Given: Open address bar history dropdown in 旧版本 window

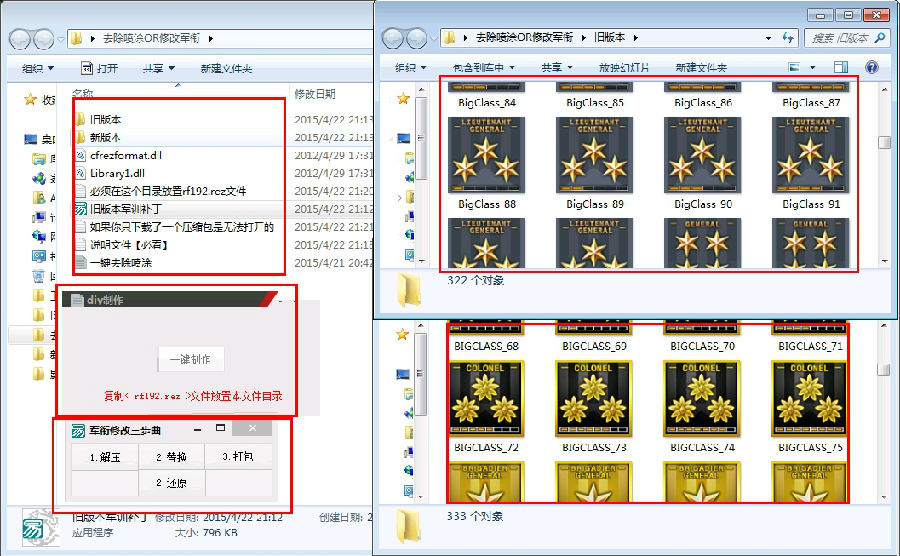Looking at the screenshot, I should [x=768, y=38].
